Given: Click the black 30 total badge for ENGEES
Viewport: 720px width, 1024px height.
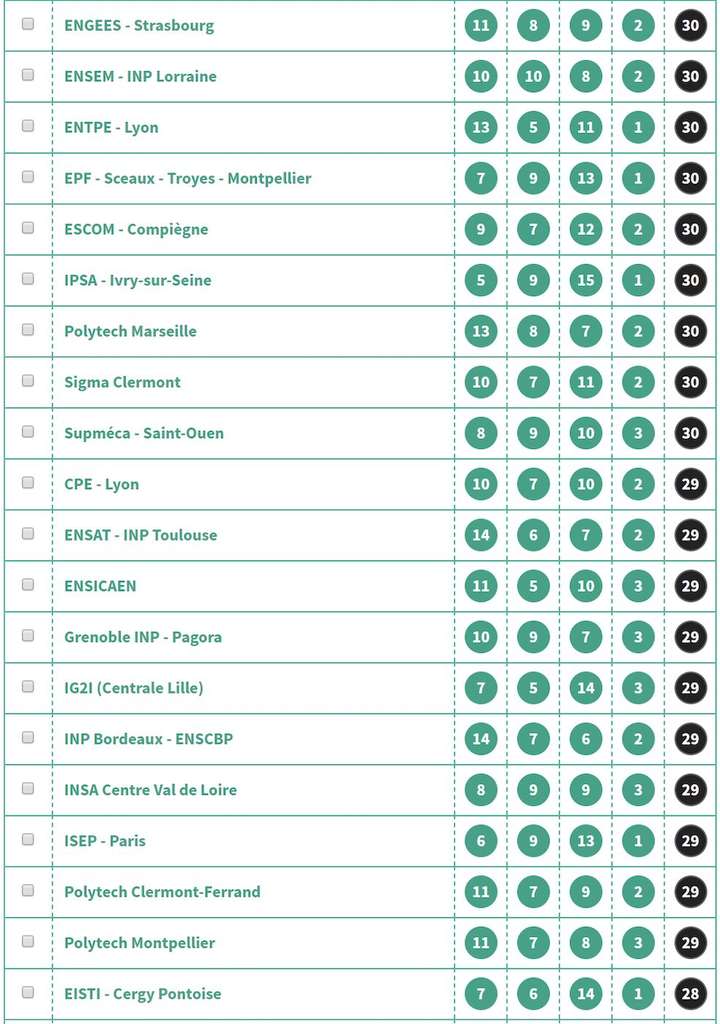Looking at the screenshot, I should [690, 25].
